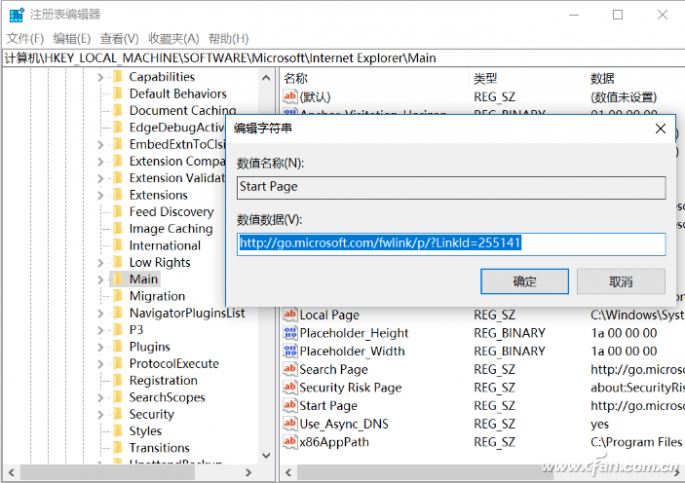The height and width of the screenshot is (483, 685).
Task: Click the tree pane scroll left arrow
Action: [x=12, y=473]
